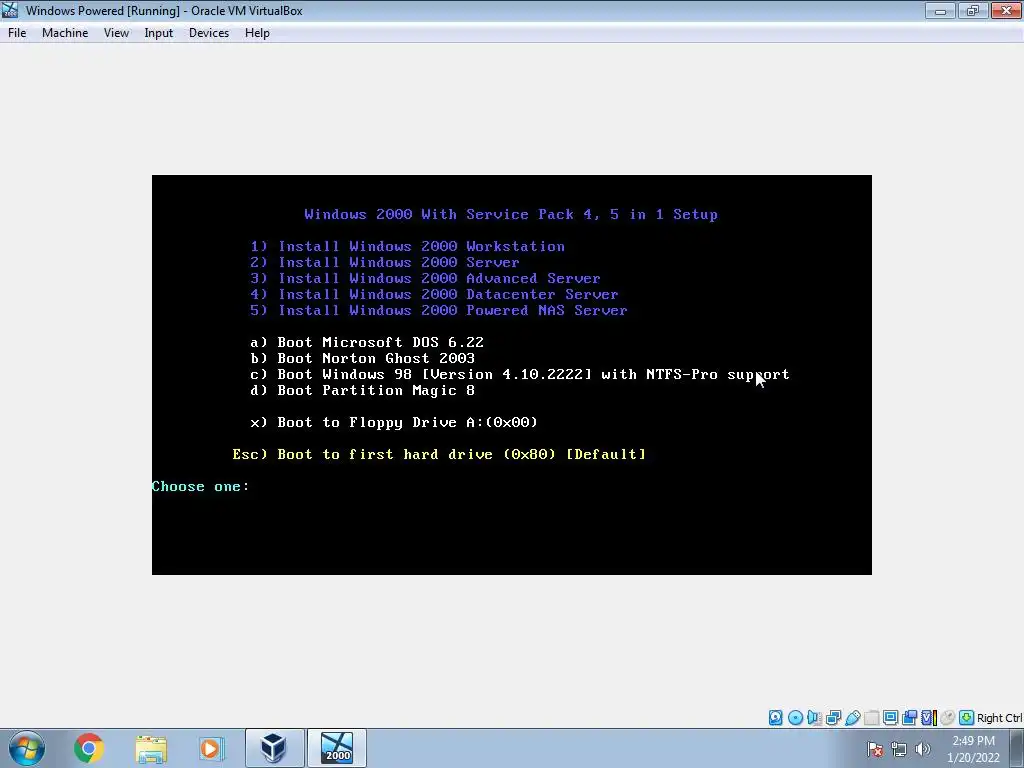Click the Show desktop button at the taskbar edge
The image size is (1024, 768).
(x=1017, y=748)
